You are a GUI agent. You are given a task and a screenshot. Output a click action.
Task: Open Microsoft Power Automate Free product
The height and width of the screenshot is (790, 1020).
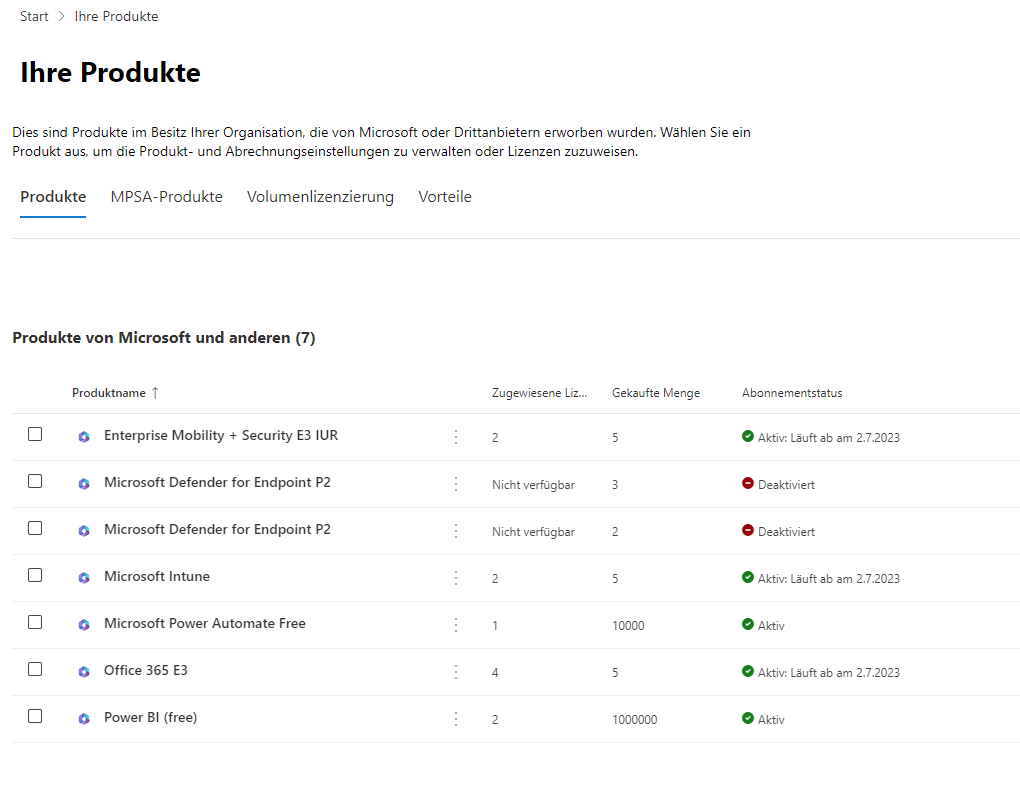click(205, 623)
